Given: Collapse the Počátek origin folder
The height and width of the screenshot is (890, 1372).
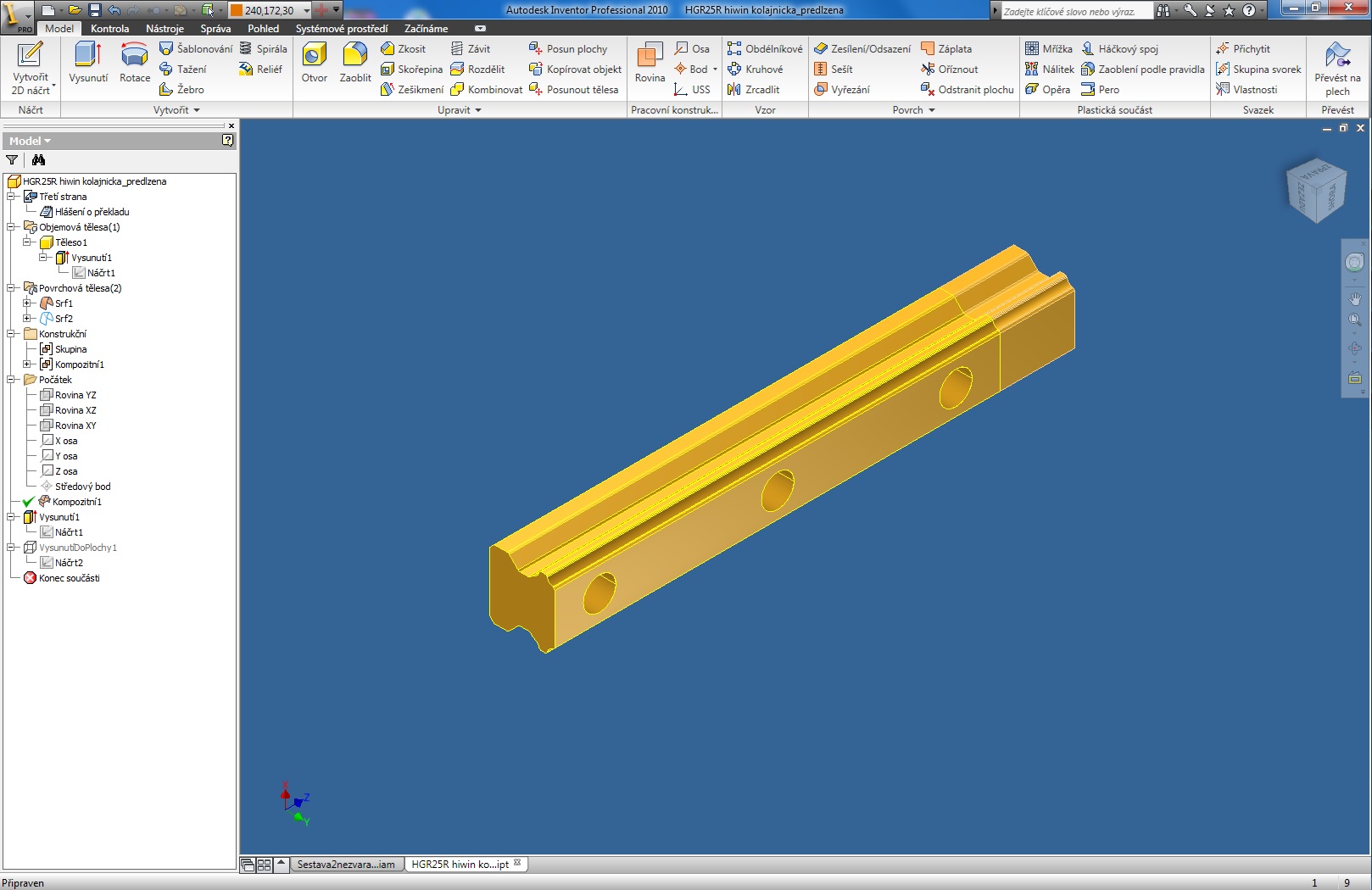Looking at the screenshot, I should coord(12,380).
